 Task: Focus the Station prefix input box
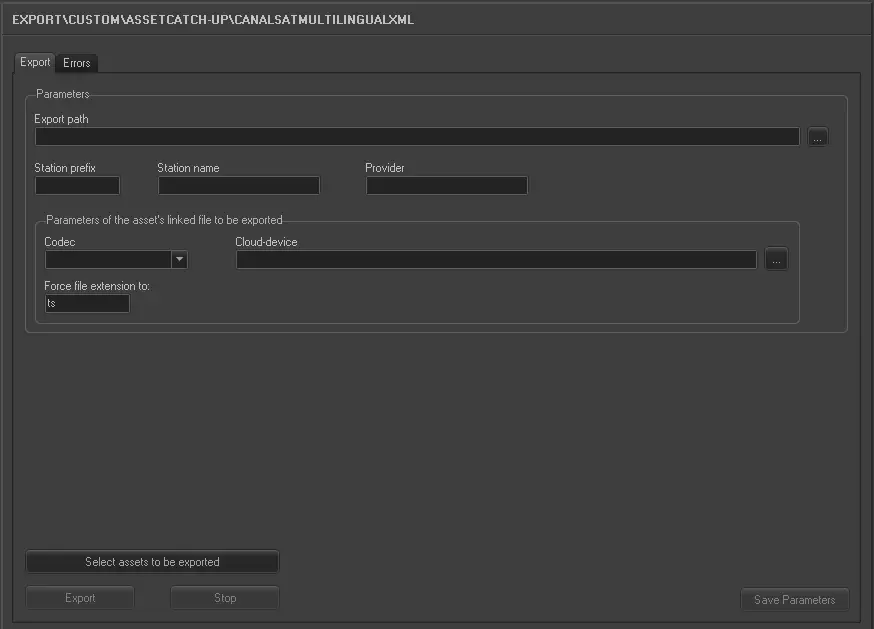click(77, 185)
